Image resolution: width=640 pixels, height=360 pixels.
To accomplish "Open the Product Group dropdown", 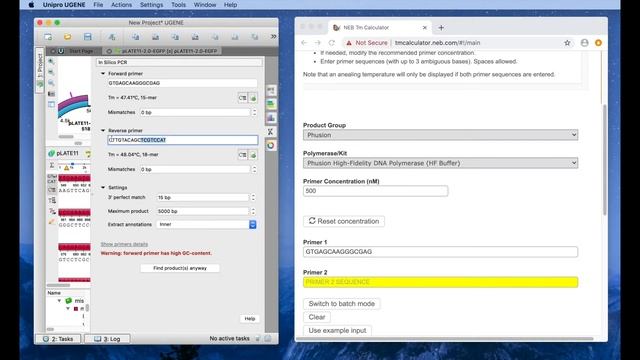I will (x=440, y=135).
